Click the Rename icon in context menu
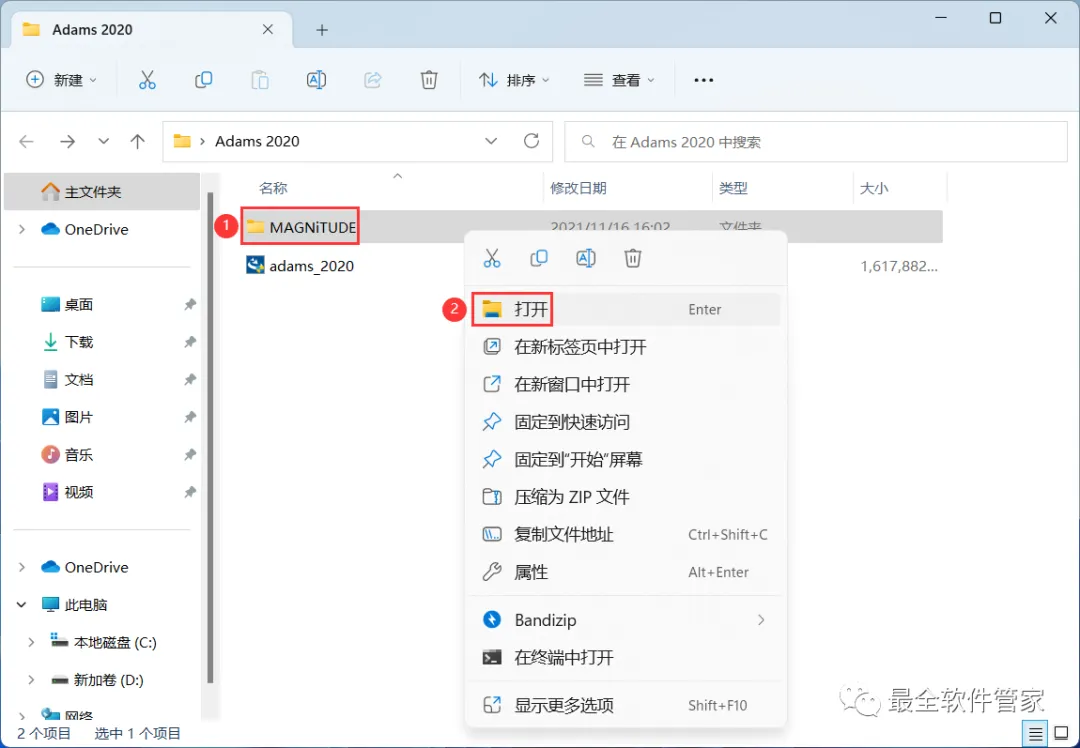Viewport: 1080px width, 748px height. pyautogui.click(x=585, y=258)
